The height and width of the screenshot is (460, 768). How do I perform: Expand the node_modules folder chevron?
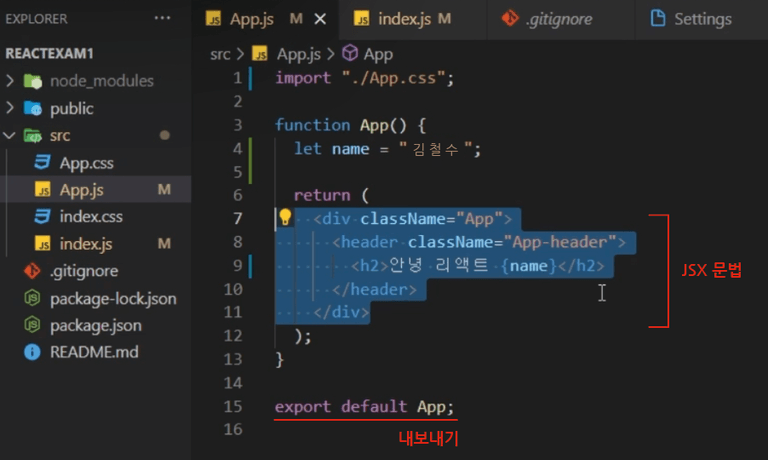pos(10,81)
